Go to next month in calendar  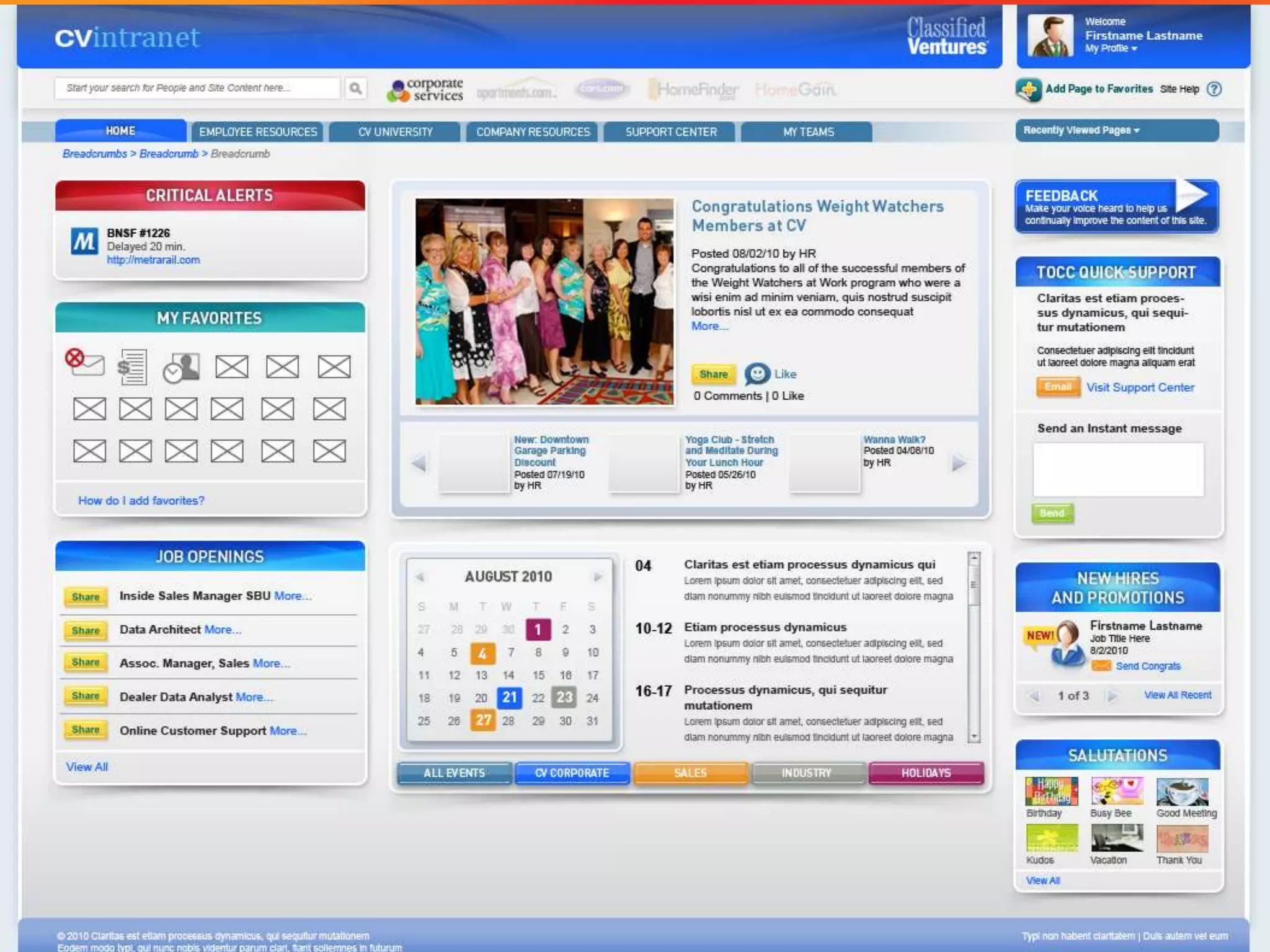pos(597,577)
